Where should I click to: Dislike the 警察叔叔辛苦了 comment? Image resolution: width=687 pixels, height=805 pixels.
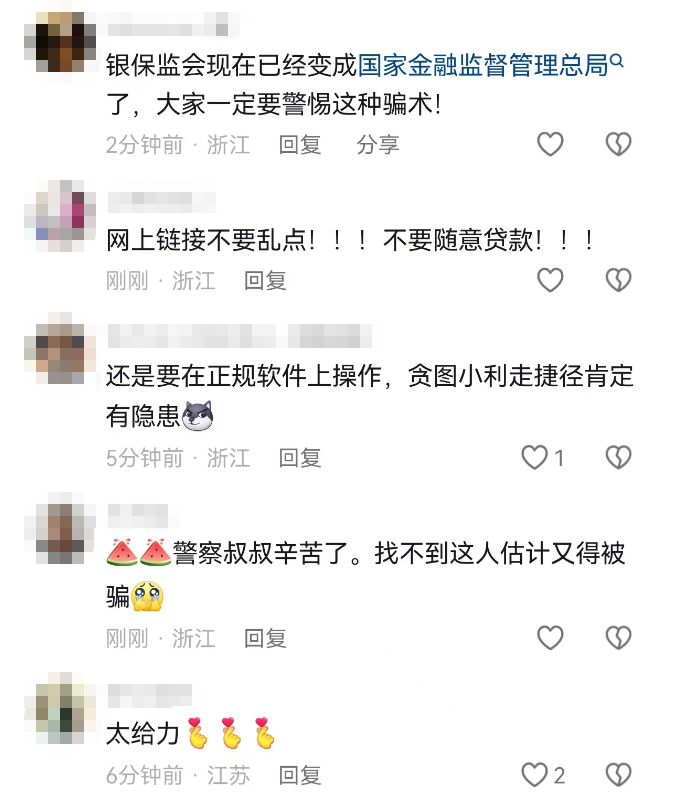pyautogui.click(x=618, y=638)
